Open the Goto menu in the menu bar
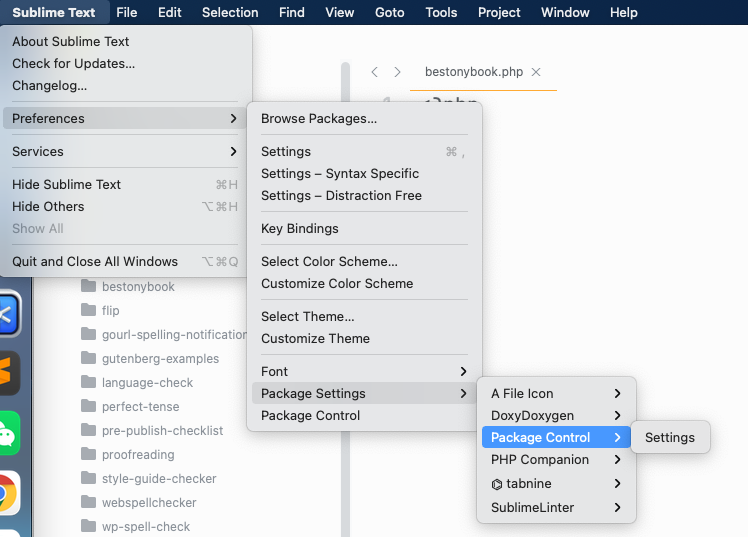748x537 pixels. click(x=389, y=13)
